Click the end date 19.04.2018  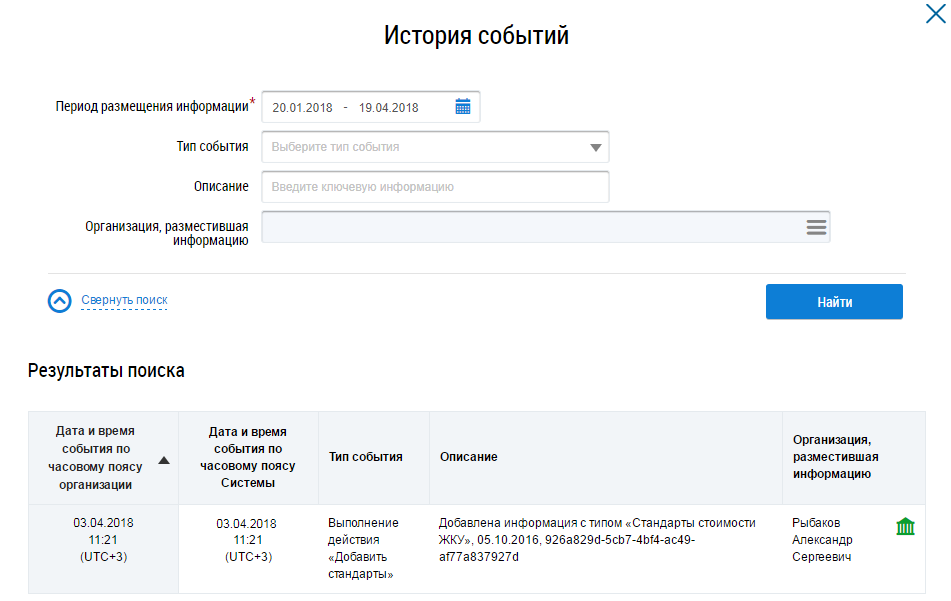pyautogui.click(x=388, y=108)
